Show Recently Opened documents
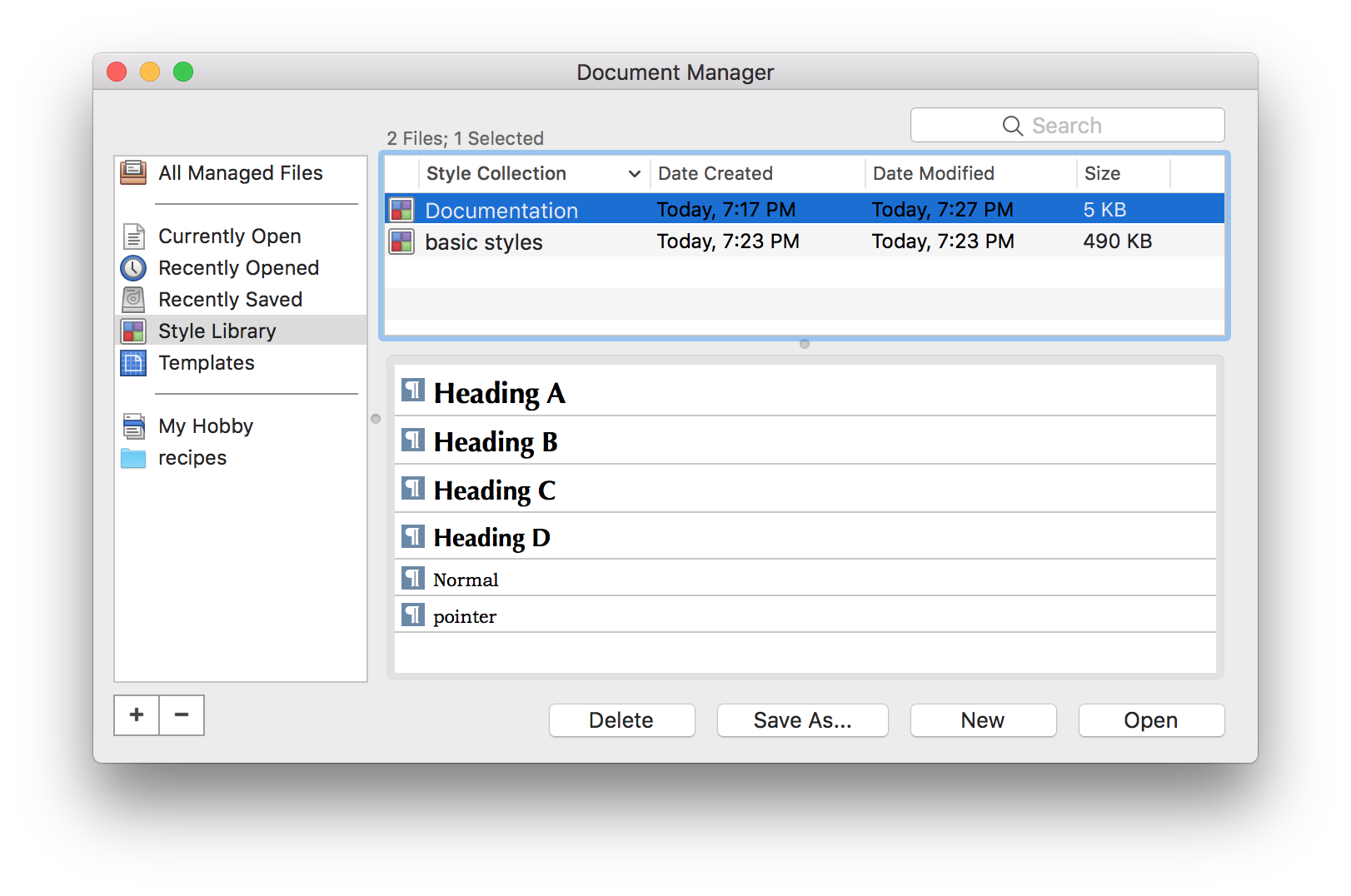 pos(241,268)
